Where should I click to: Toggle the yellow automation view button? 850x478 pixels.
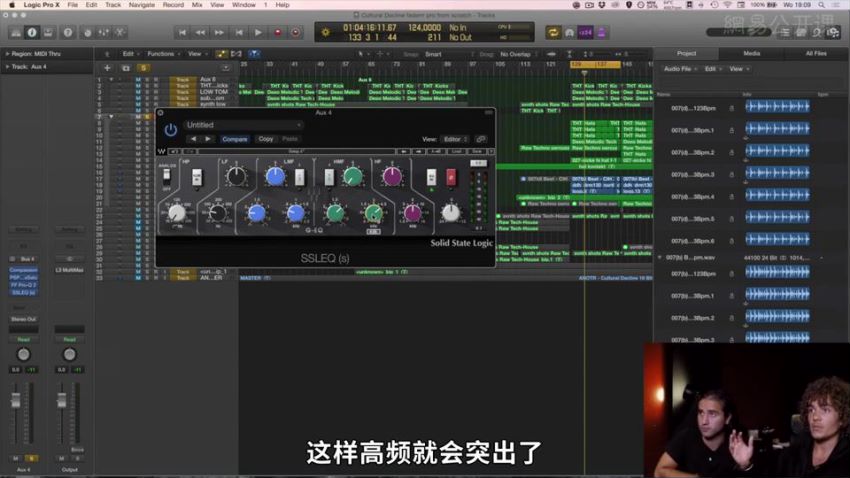(221, 54)
